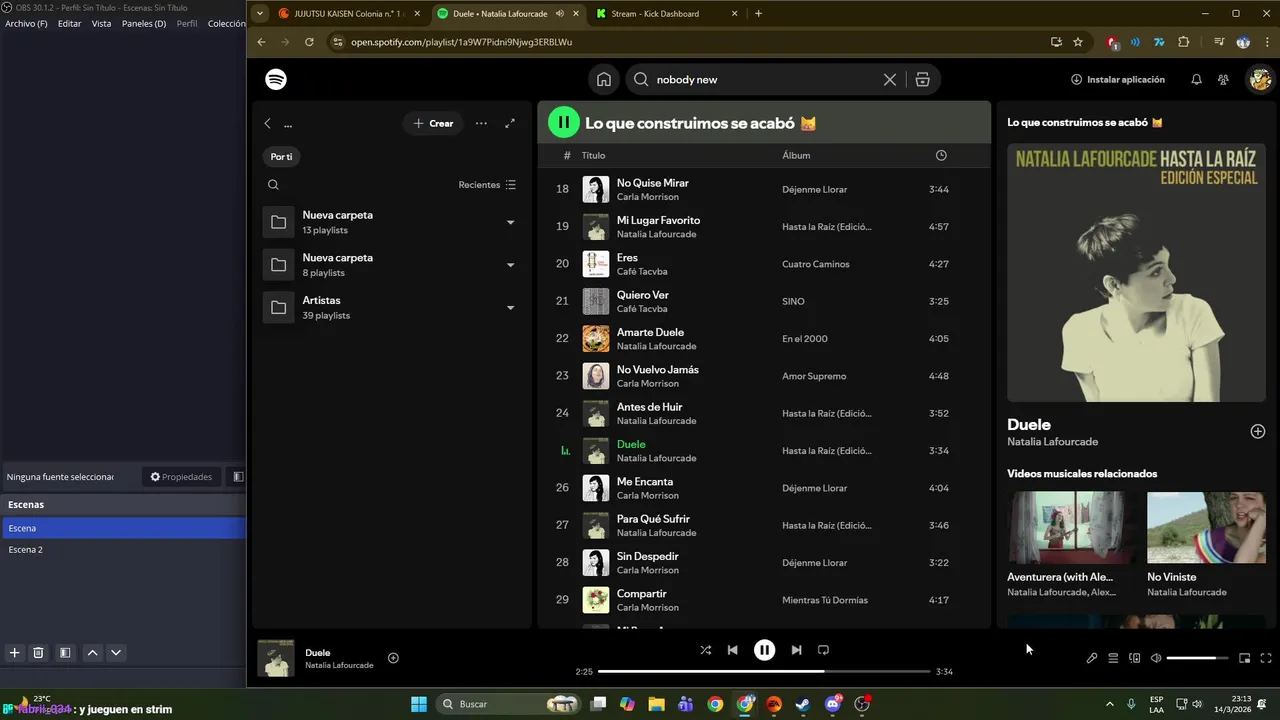Image resolution: width=1280 pixels, height=720 pixels.
Task: Expand the Nueva carpeta with 13 playlists
Action: pyautogui.click(x=510, y=222)
